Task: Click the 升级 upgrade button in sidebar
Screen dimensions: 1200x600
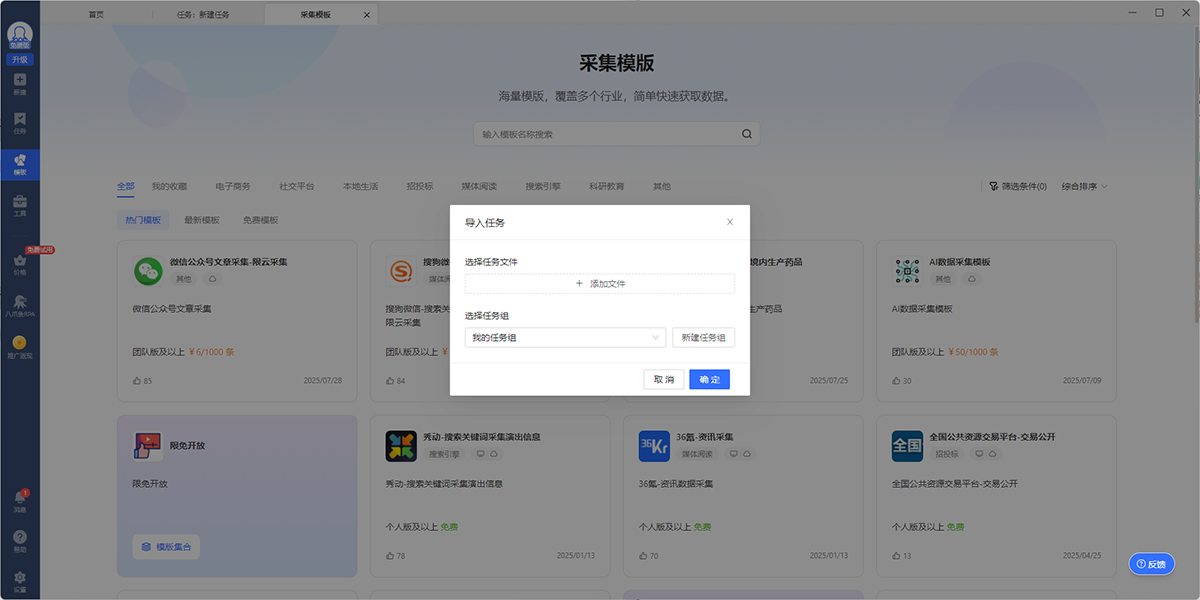Action: click(x=20, y=60)
